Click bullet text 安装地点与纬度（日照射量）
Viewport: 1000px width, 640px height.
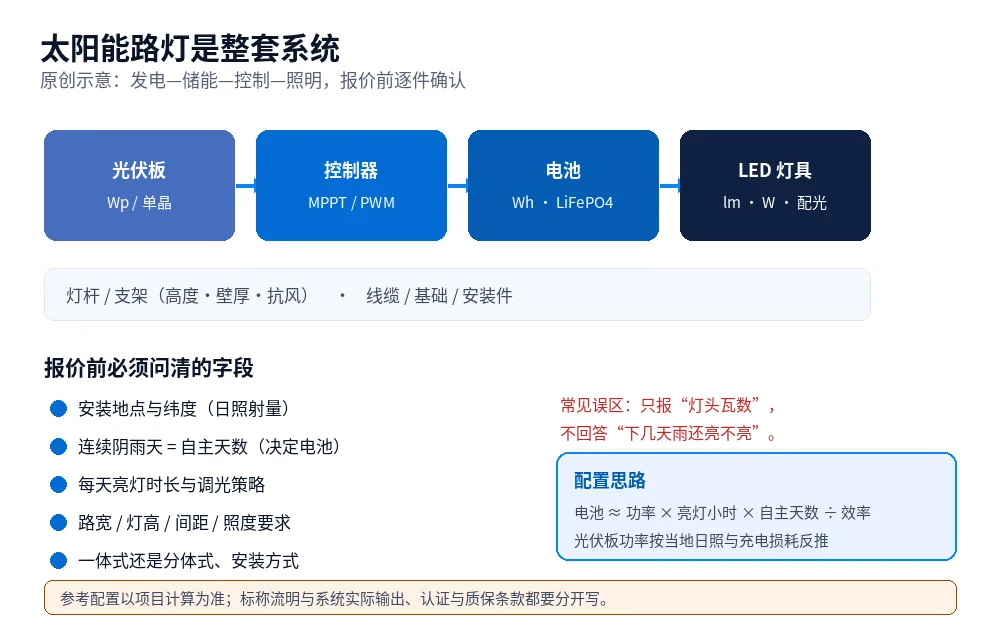(x=184, y=409)
